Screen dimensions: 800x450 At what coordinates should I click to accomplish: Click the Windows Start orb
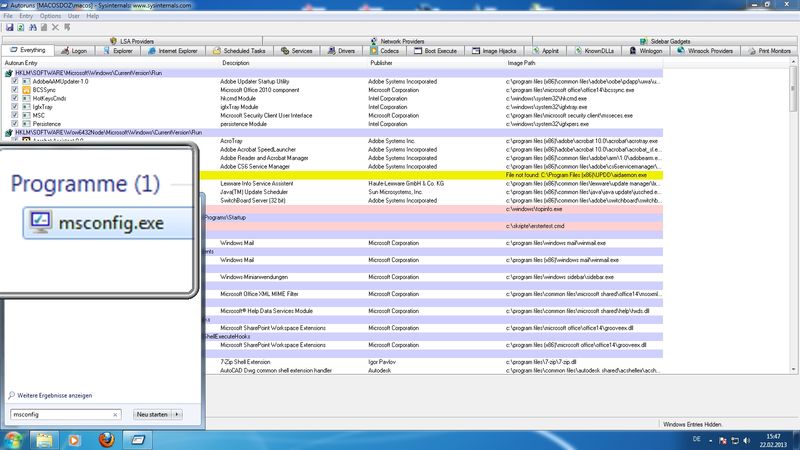coord(14,438)
